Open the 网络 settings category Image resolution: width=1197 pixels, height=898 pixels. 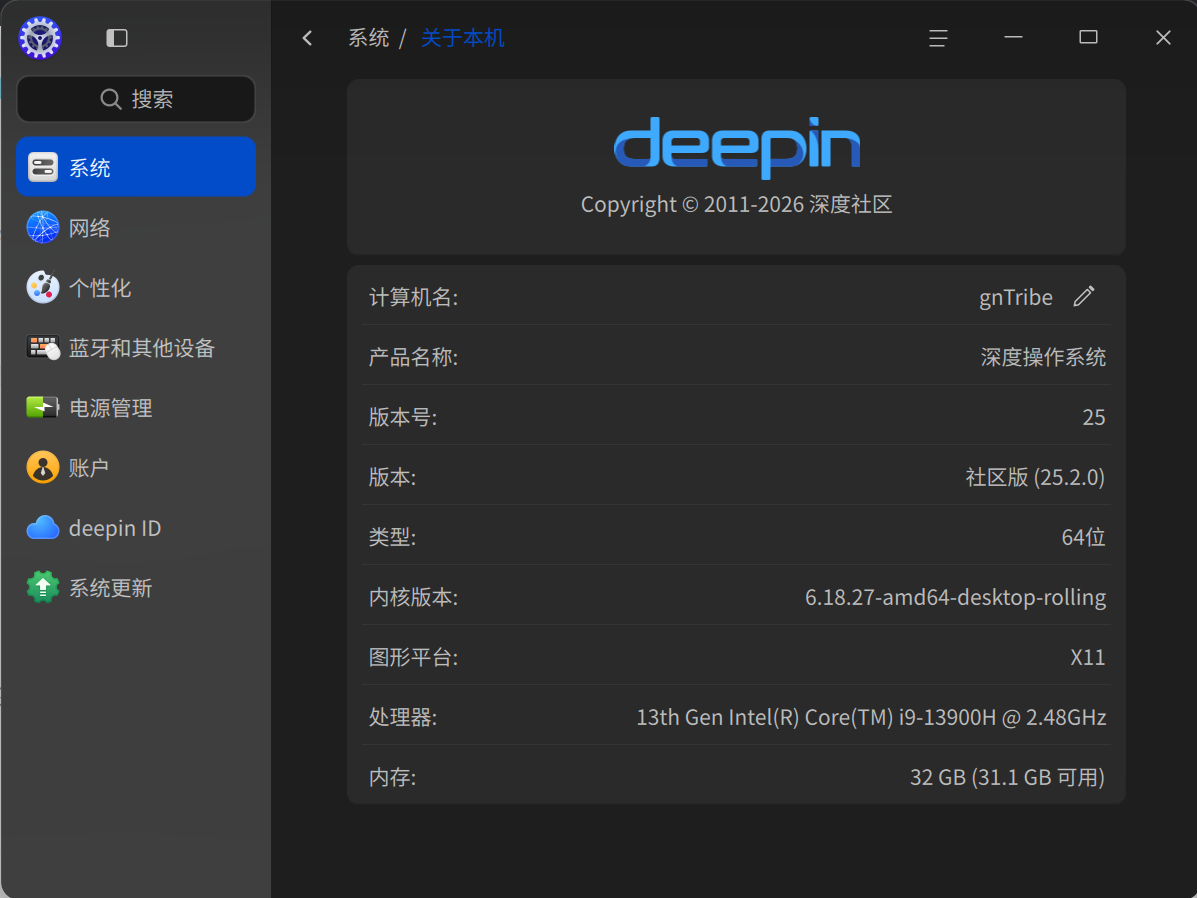pyautogui.click(x=136, y=228)
